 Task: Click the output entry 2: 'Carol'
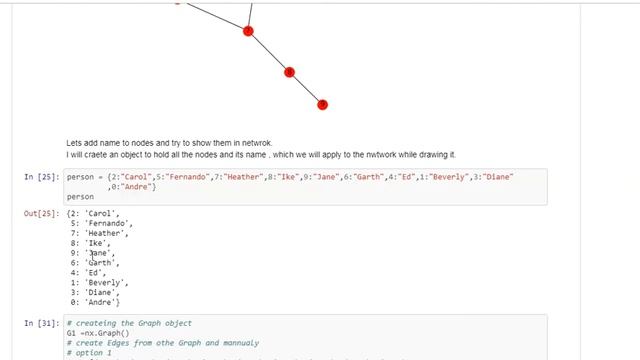(x=95, y=213)
